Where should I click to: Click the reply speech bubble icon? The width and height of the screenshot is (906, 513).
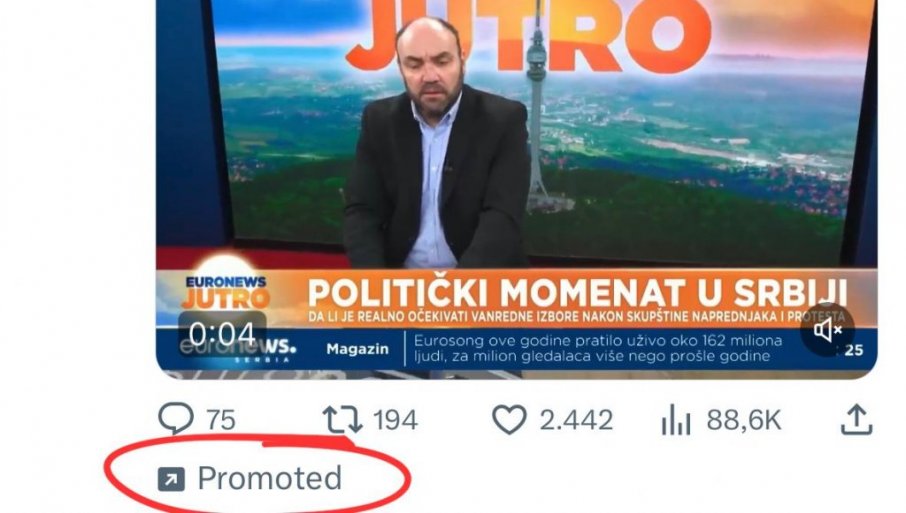pos(176,419)
